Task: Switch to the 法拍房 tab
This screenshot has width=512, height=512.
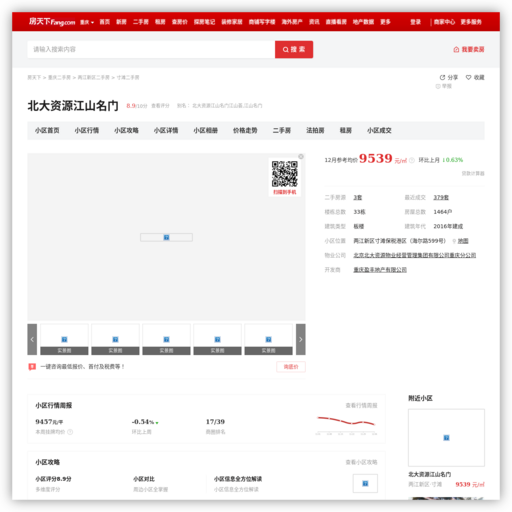Action: [315, 130]
